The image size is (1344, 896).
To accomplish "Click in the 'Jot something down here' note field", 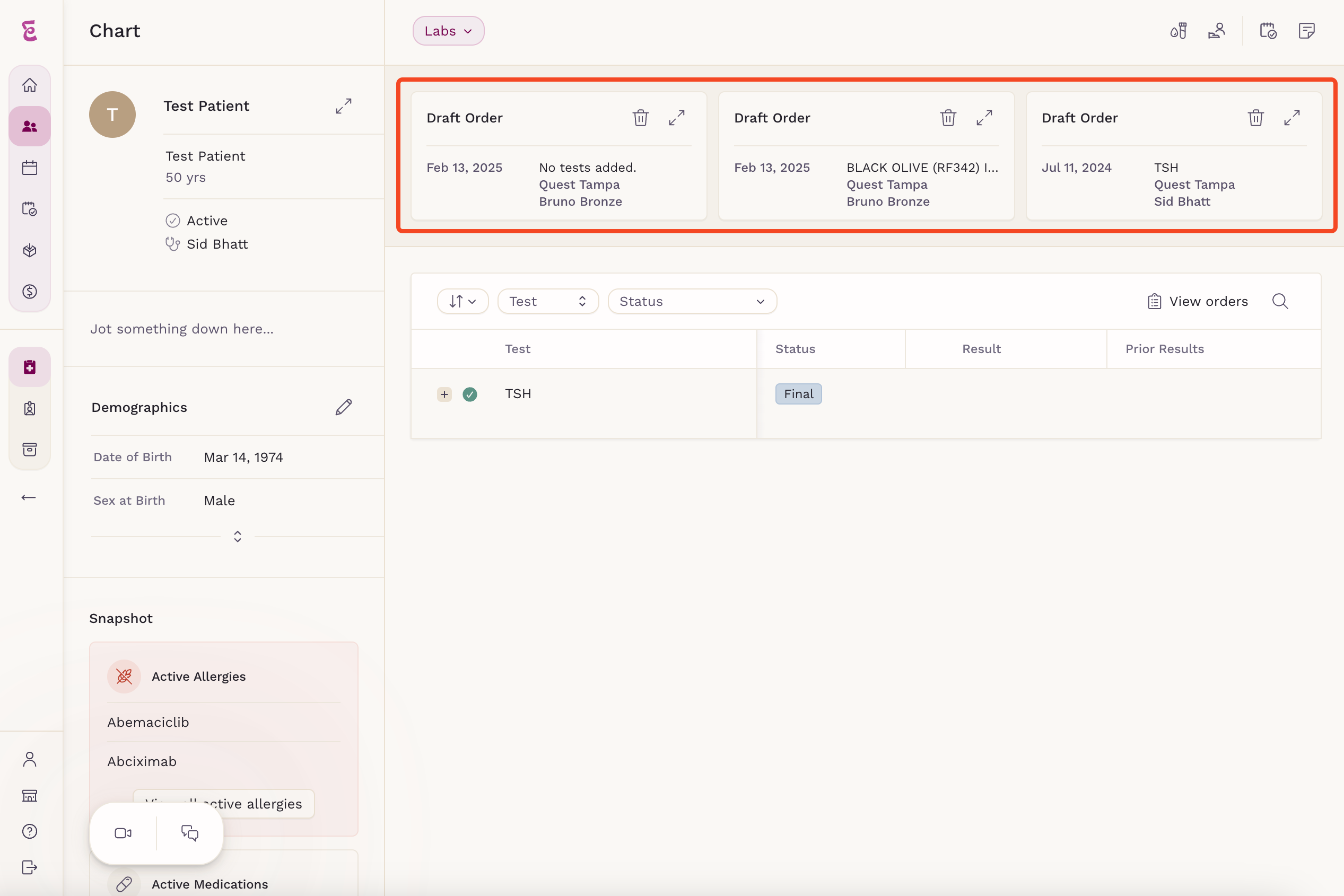I will tap(182, 329).
